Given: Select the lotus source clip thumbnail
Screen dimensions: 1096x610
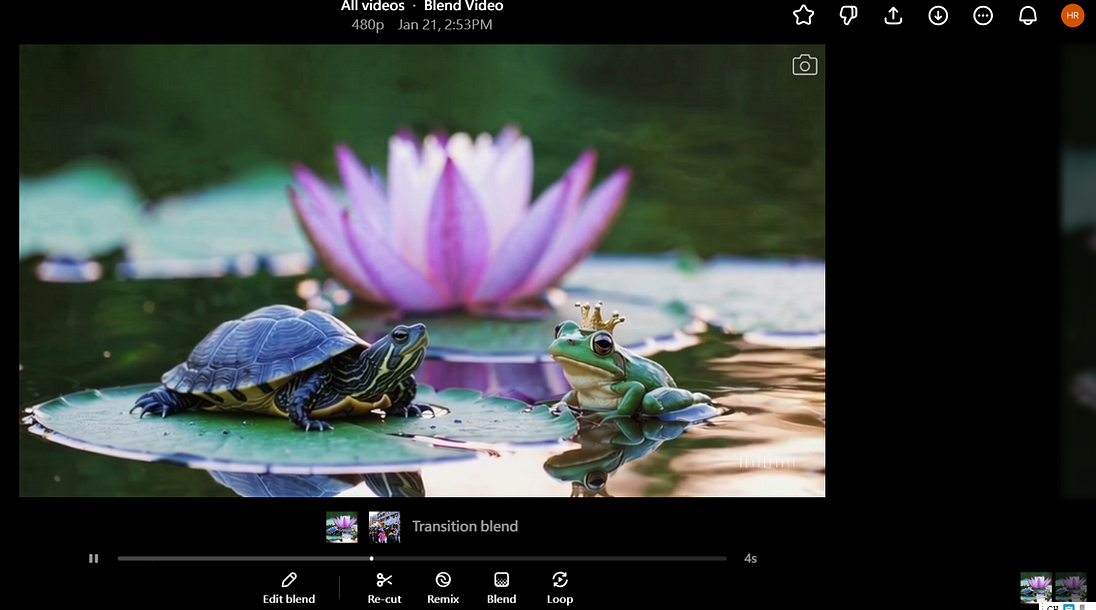Looking at the screenshot, I should coord(342,527).
